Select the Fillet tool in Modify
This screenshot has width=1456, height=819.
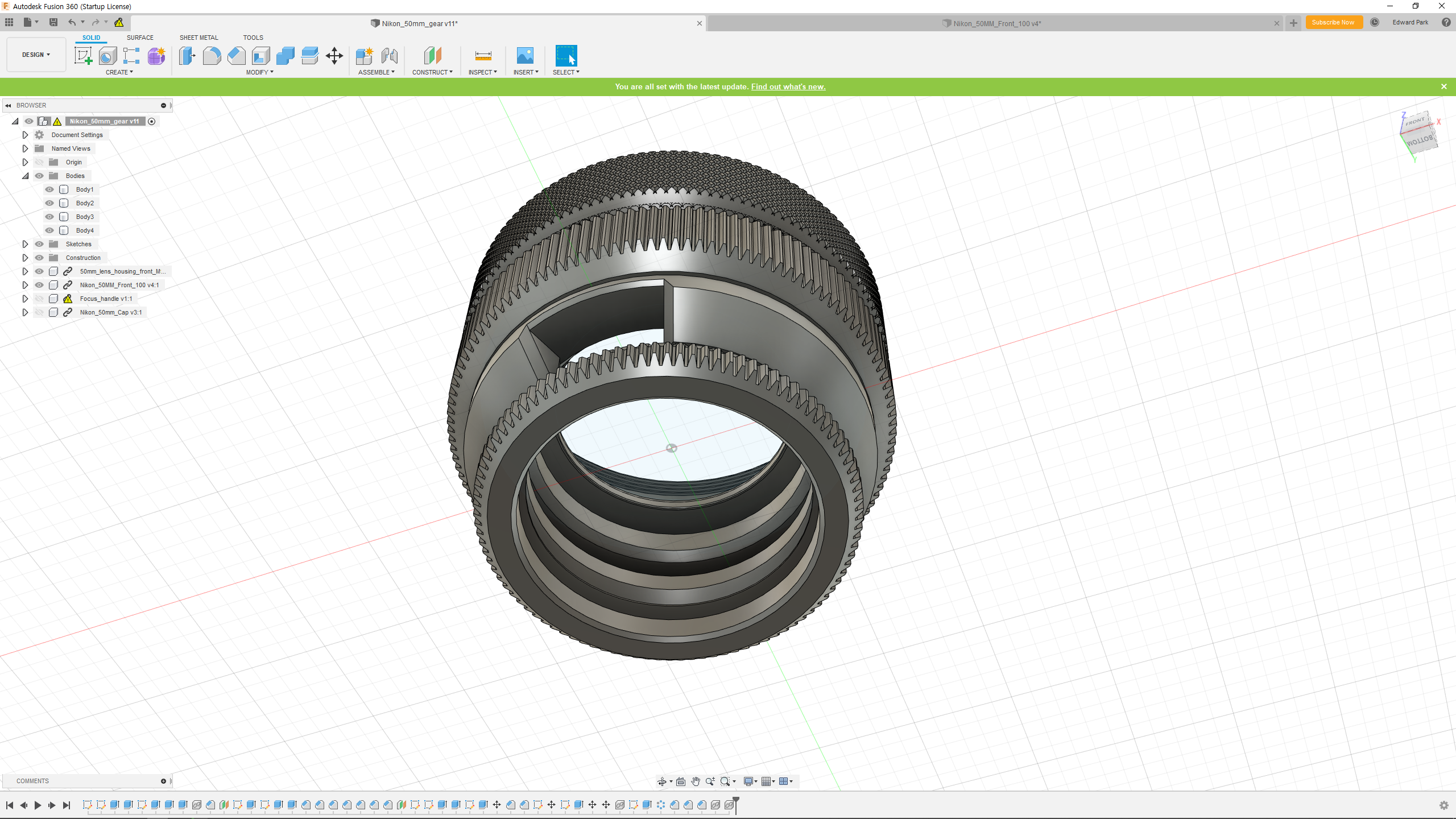pyautogui.click(x=212, y=56)
